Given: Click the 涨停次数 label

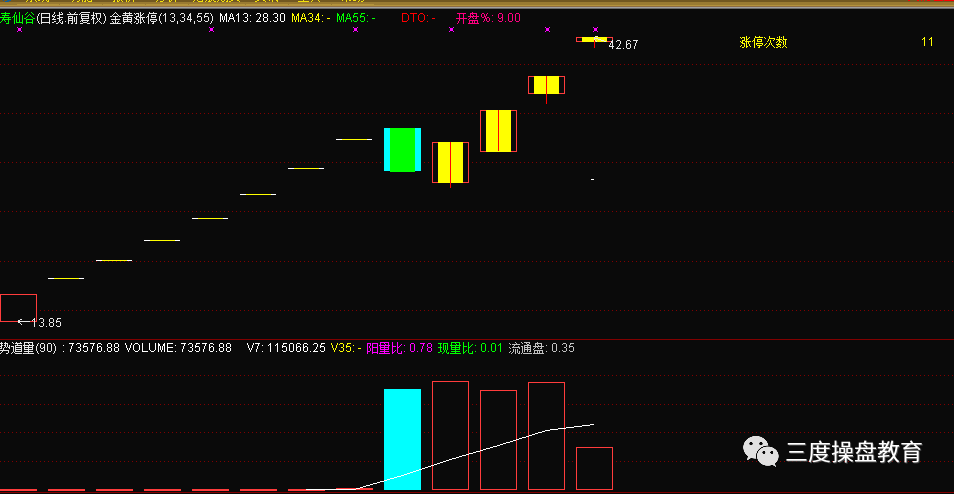Looking at the screenshot, I should [x=763, y=42].
